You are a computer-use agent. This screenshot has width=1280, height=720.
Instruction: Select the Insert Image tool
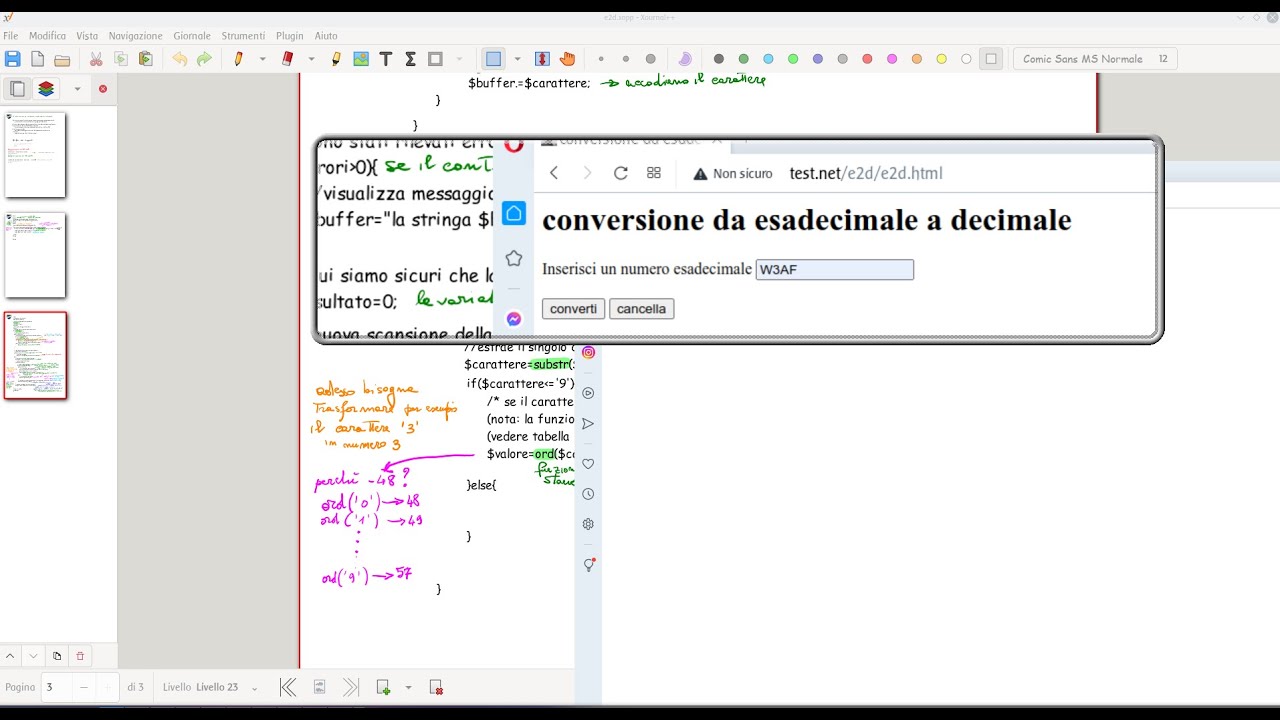coord(361,59)
